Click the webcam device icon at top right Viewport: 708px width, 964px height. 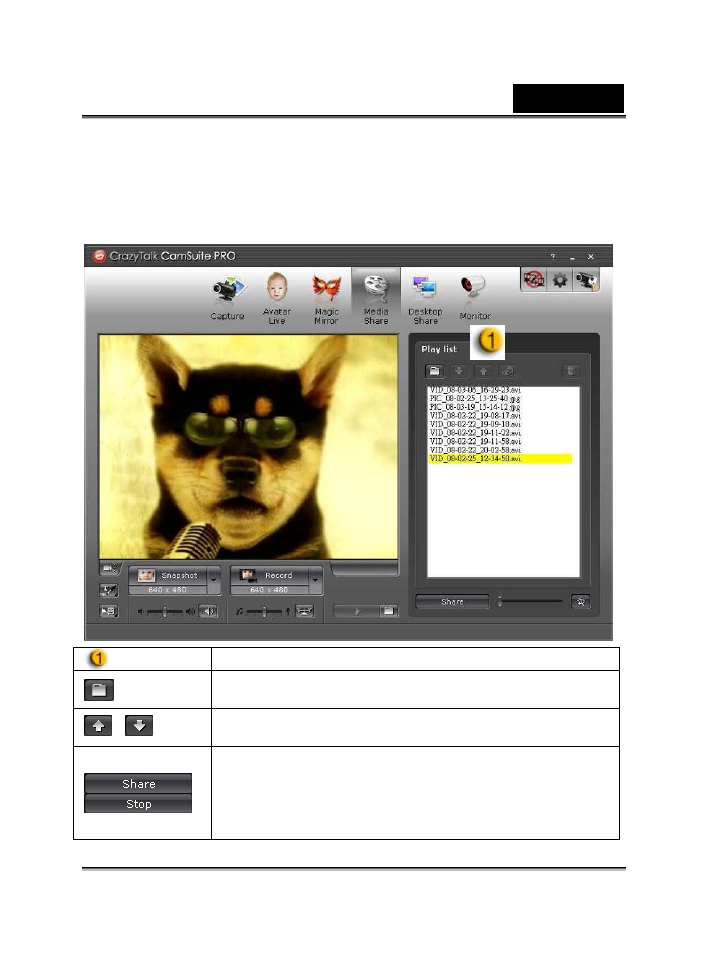586,281
